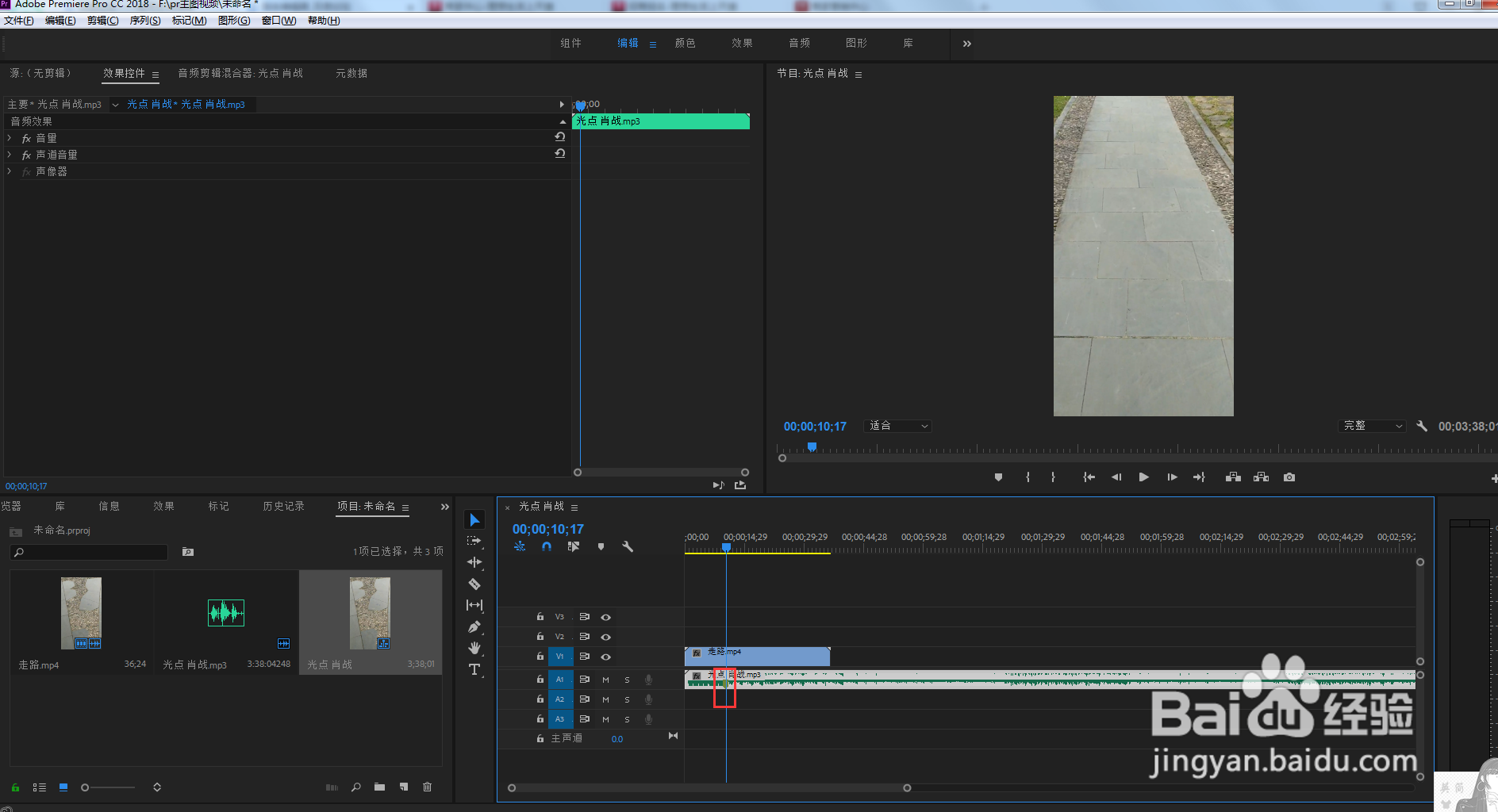Add a marker in the timeline panel

[601, 546]
